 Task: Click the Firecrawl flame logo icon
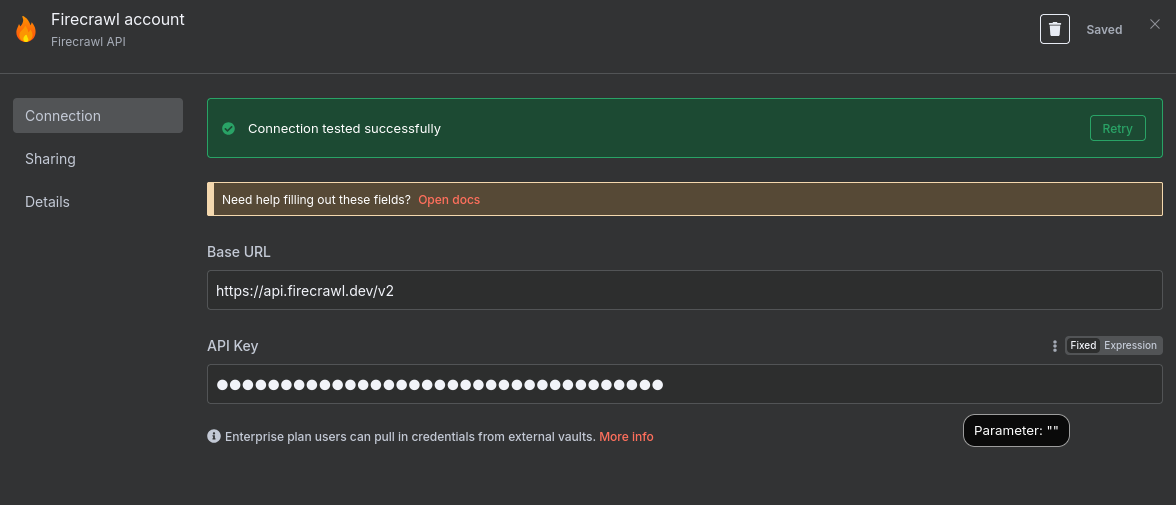coord(26,29)
